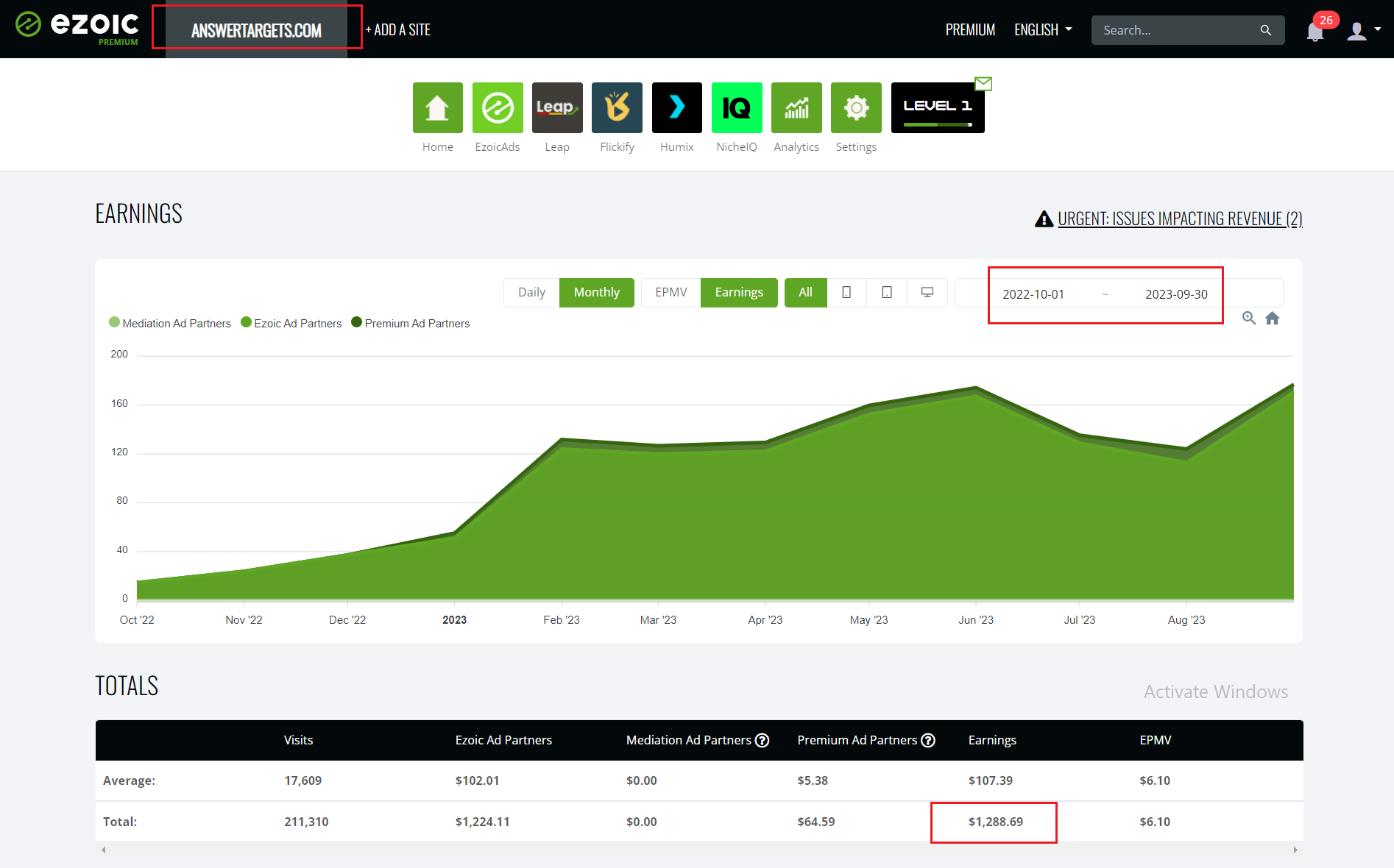Image resolution: width=1394 pixels, height=868 pixels.
Task: Click Premium in the top bar
Action: pyautogui.click(x=970, y=29)
